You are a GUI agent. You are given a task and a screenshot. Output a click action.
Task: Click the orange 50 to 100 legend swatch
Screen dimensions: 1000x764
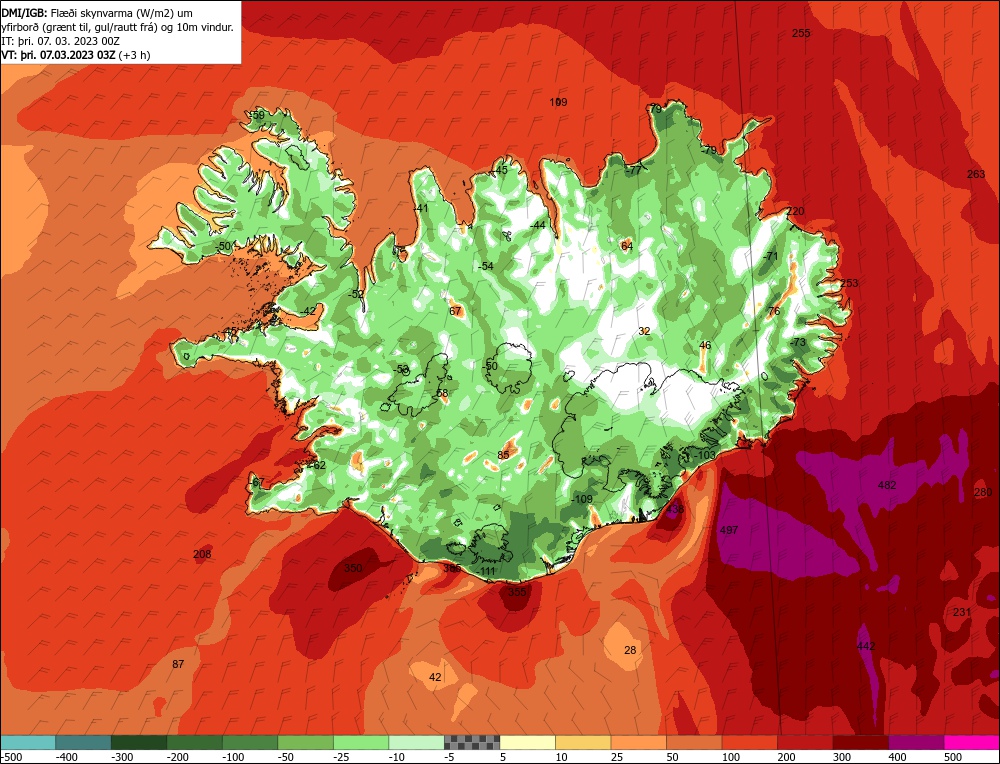(x=694, y=742)
